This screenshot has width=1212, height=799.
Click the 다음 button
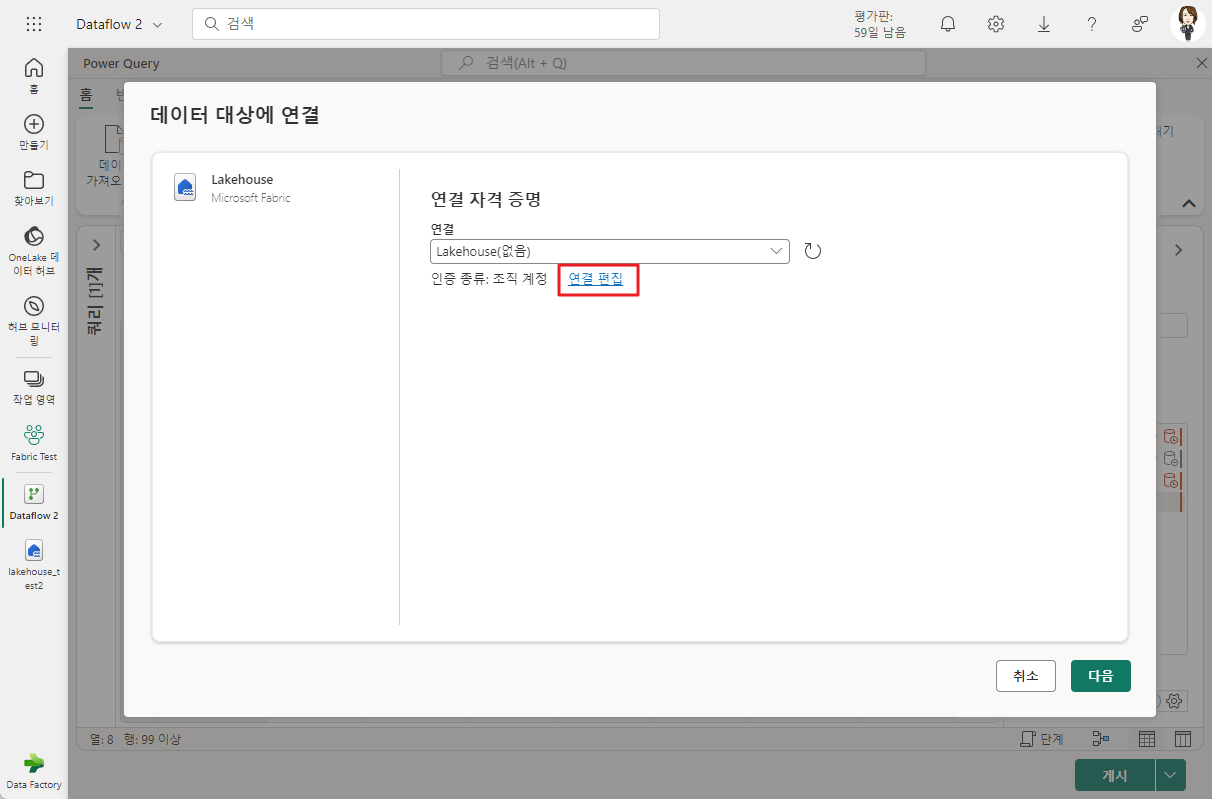point(1101,676)
